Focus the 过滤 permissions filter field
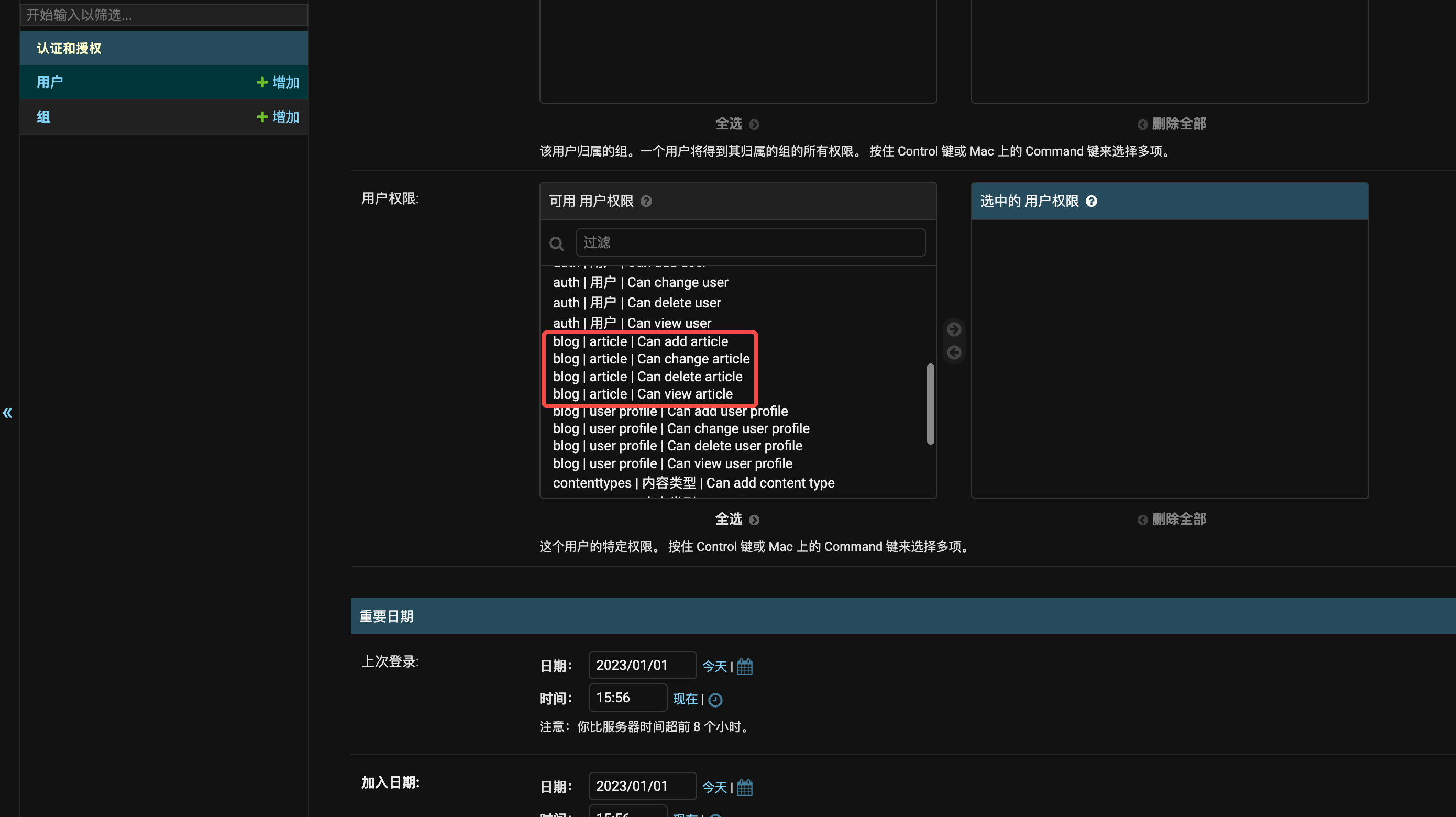The height and width of the screenshot is (817, 1456). tap(751, 242)
